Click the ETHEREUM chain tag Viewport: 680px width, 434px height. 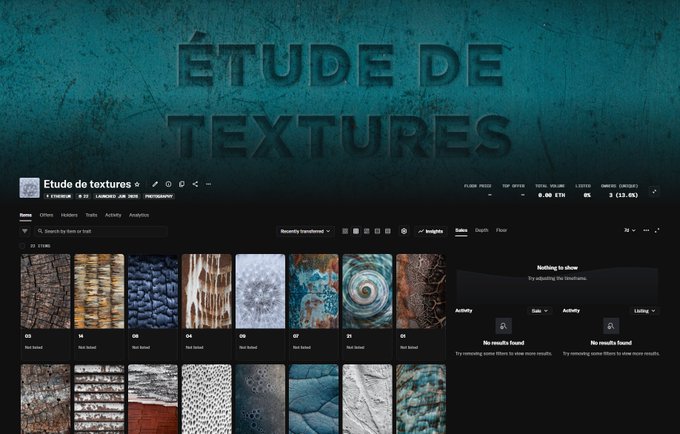[59, 196]
